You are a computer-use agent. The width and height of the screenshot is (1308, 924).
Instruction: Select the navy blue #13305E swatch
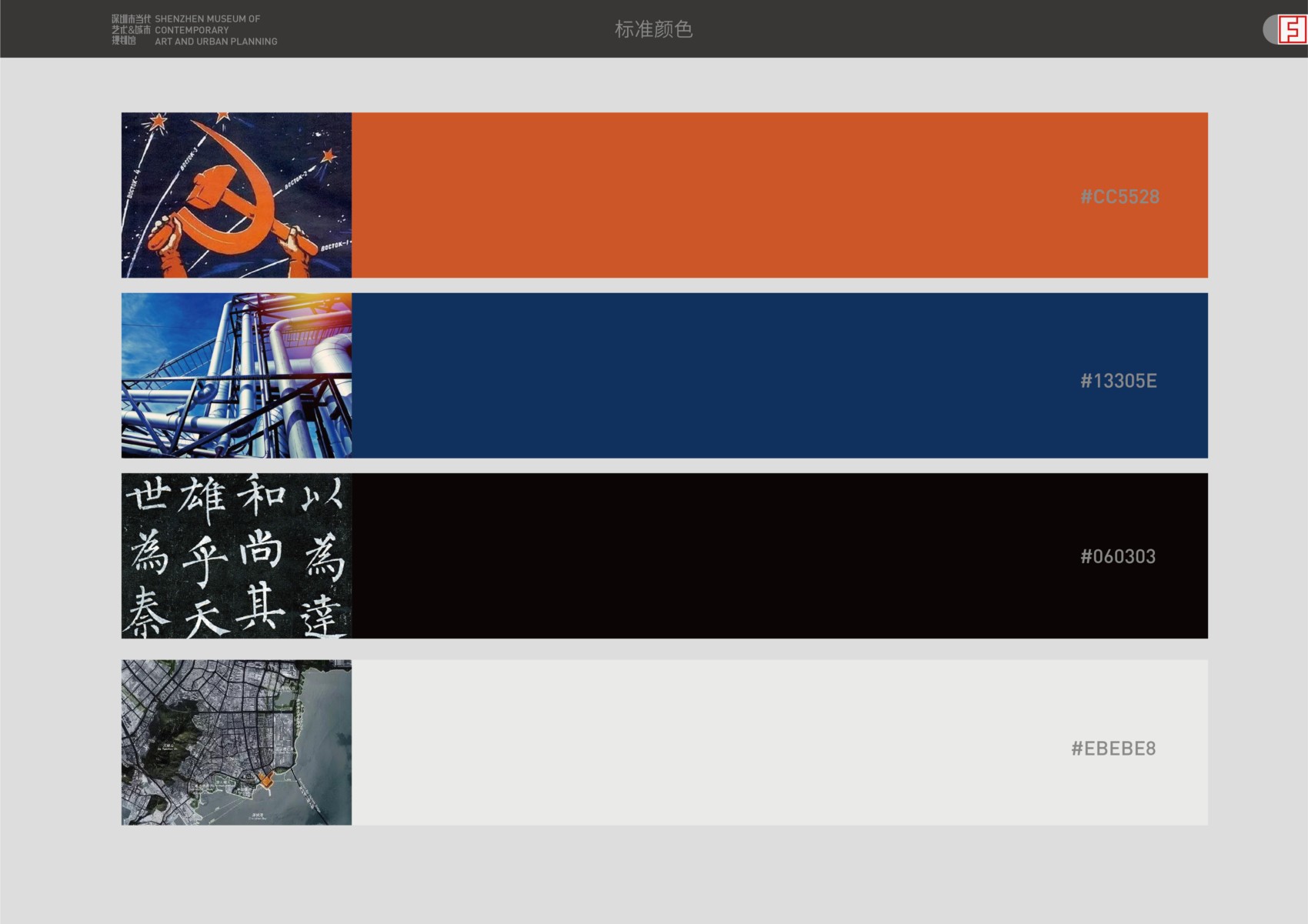(x=779, y=375)
